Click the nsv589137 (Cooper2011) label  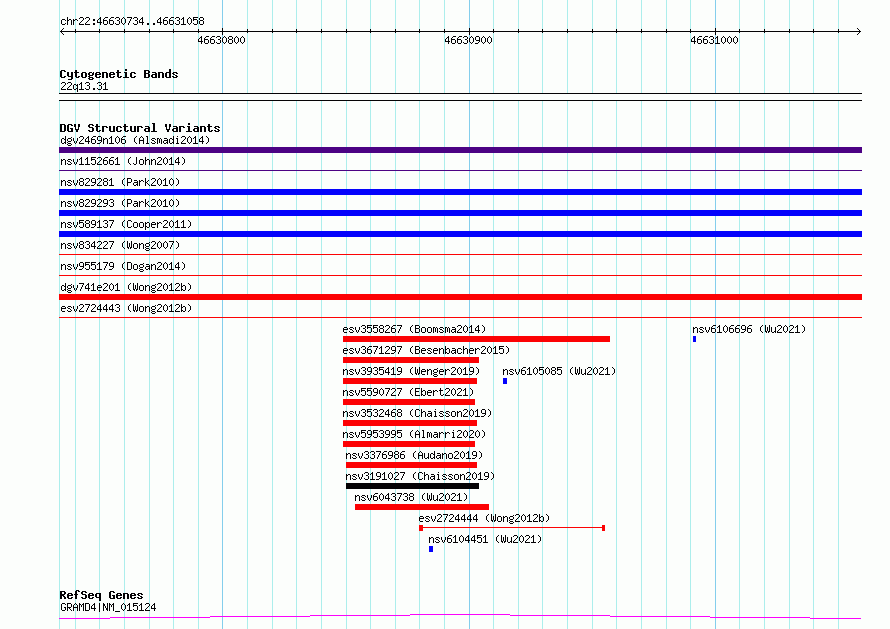point(126,224)
